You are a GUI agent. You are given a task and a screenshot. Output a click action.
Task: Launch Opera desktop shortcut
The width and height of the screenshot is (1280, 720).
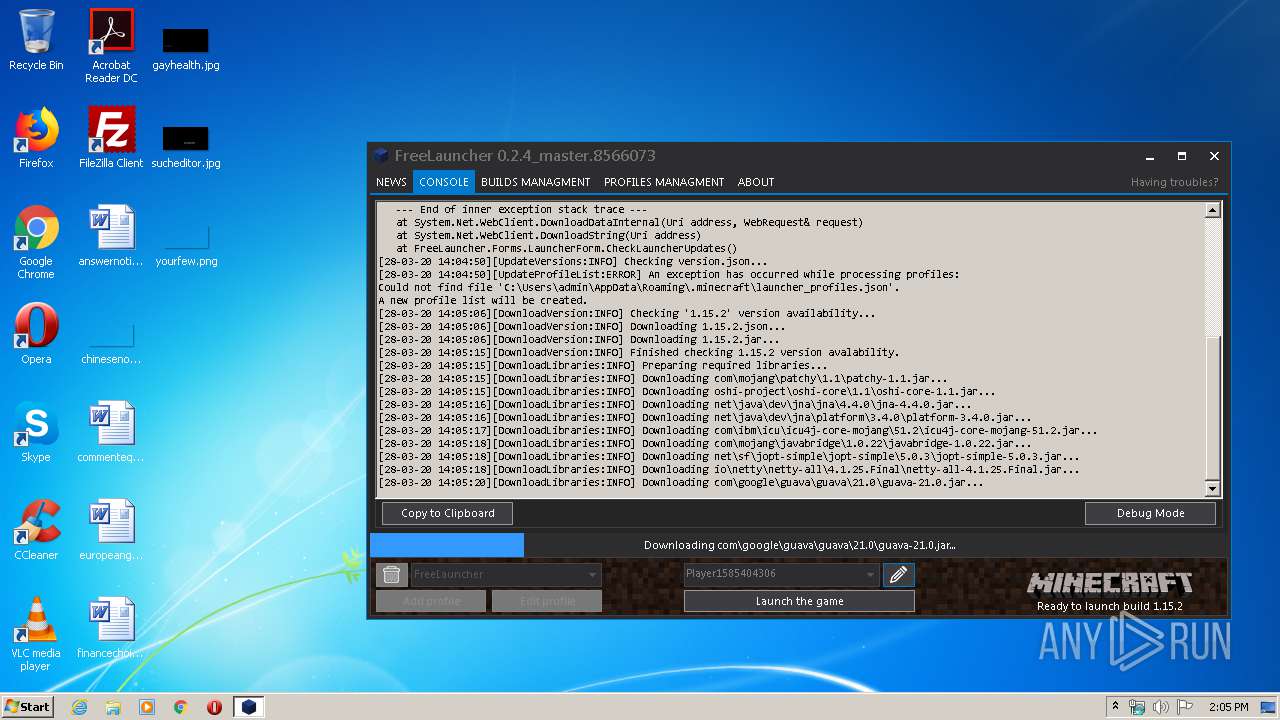pos(36,334)
